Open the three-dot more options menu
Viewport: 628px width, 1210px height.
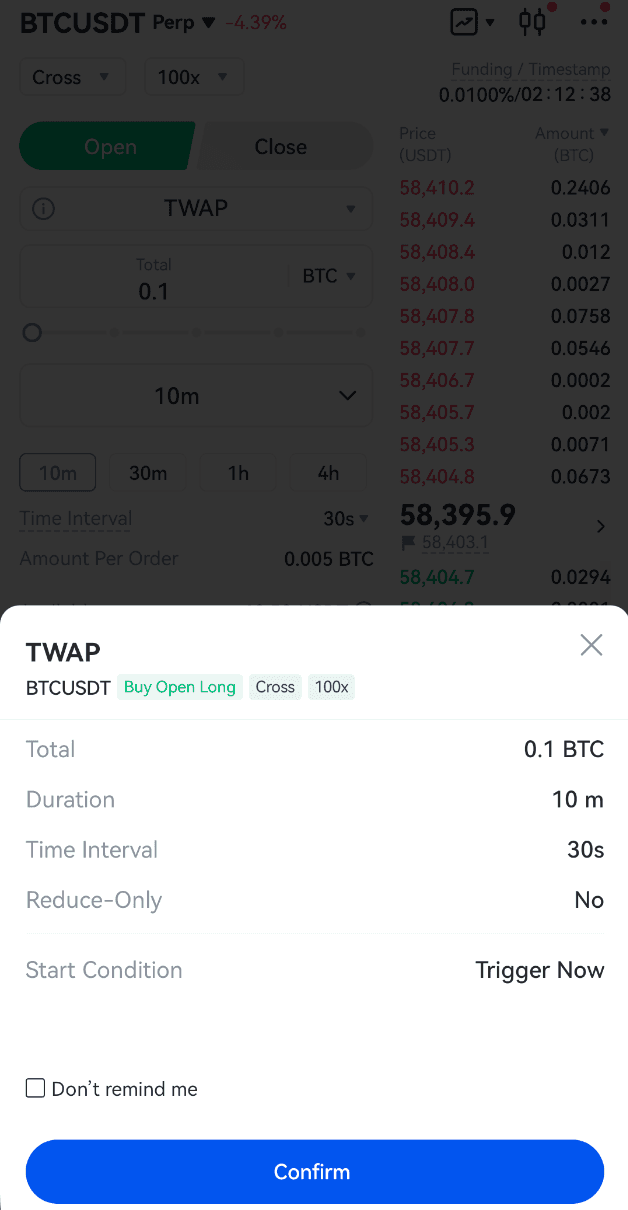(594, 21)
